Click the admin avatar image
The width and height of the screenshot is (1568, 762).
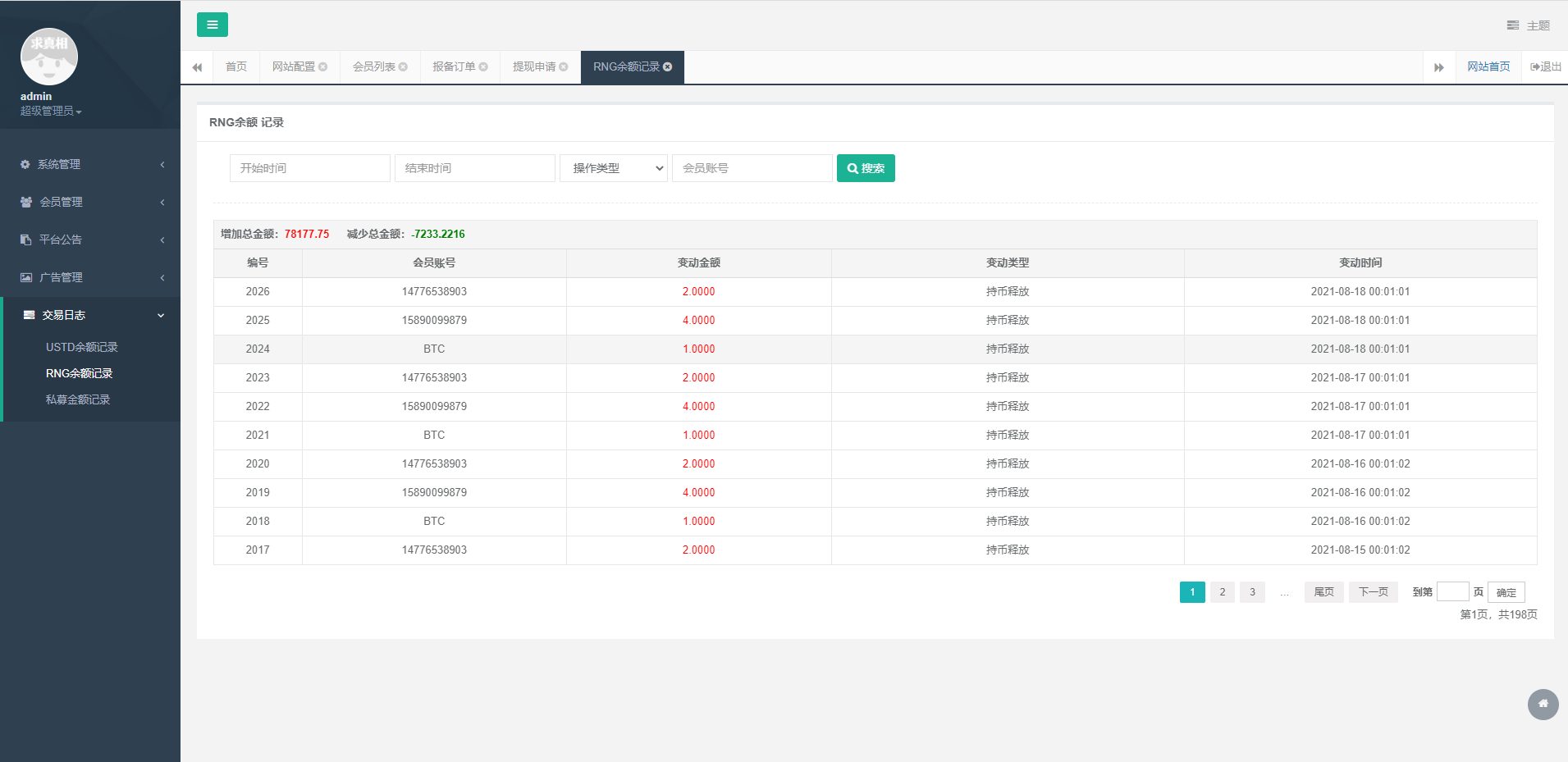coord(49,57)
